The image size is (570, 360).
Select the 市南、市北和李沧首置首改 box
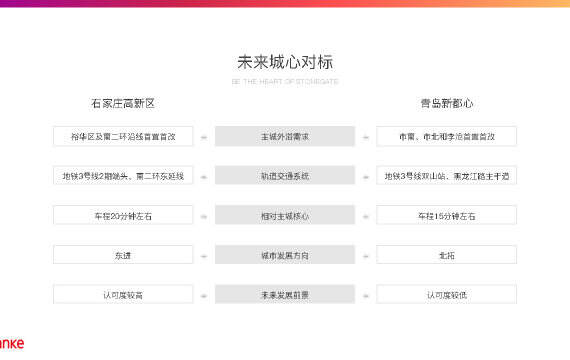coord(446,136)
